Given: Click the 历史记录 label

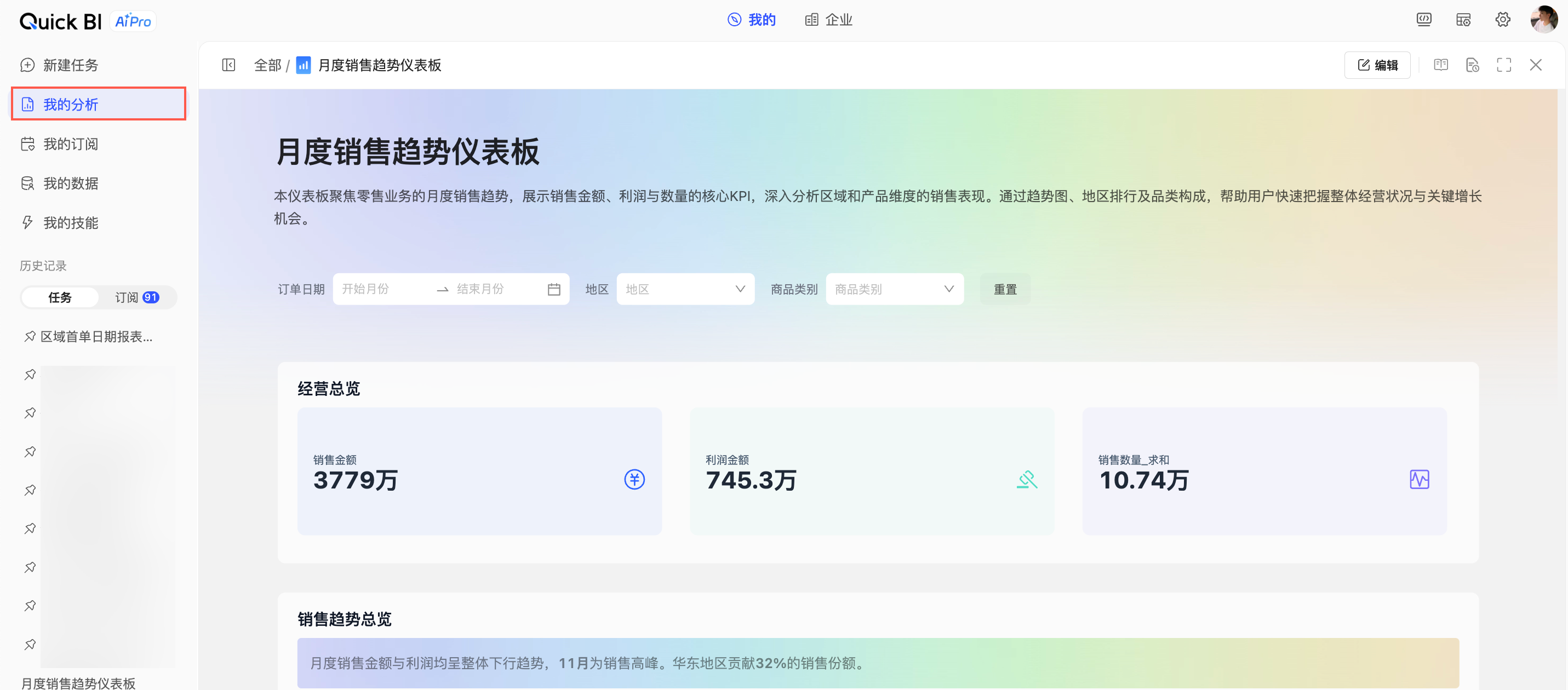Looking at the screenshot, I should [43, 266].
